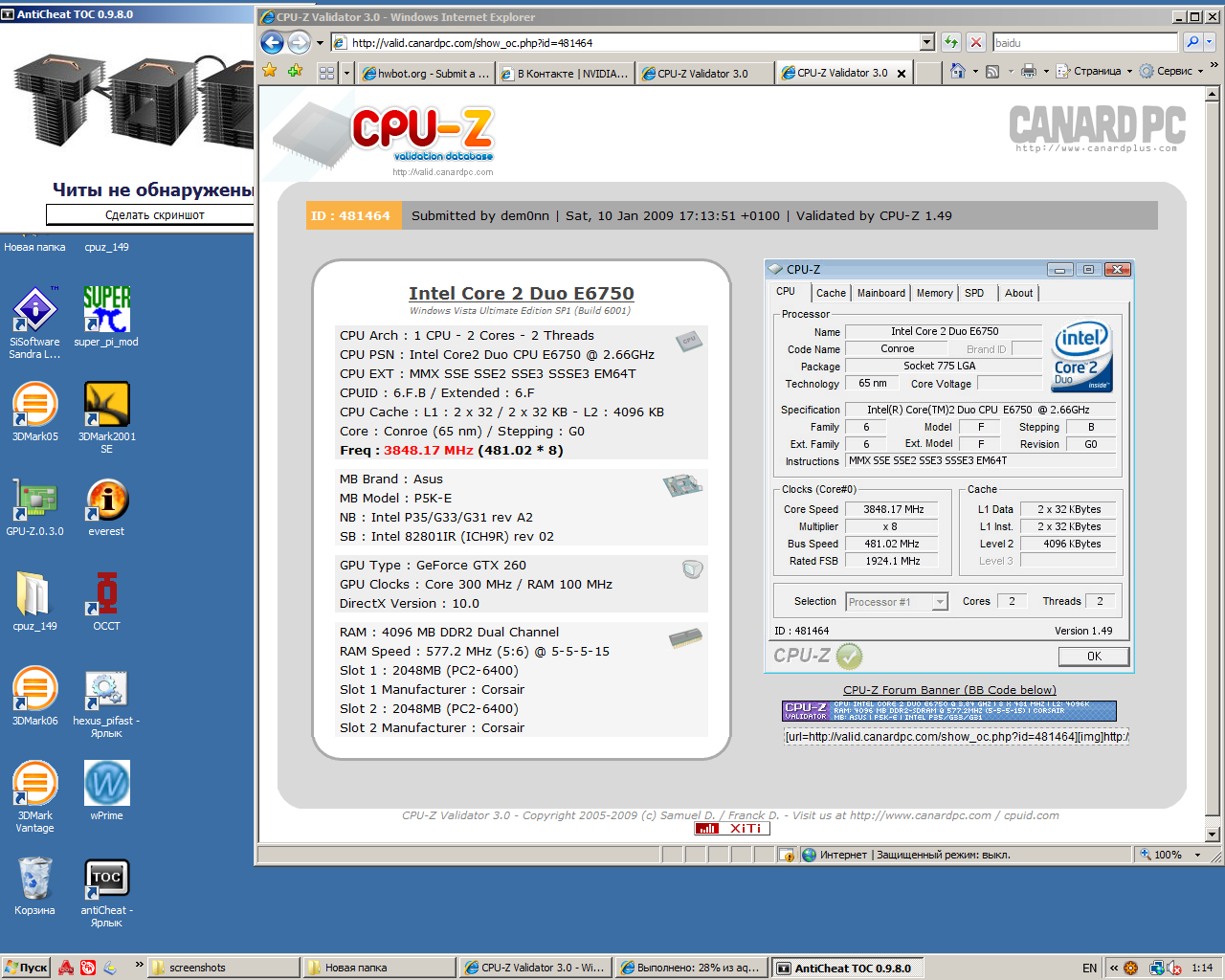Click the search magnifier button

(x=1192, y=42)
